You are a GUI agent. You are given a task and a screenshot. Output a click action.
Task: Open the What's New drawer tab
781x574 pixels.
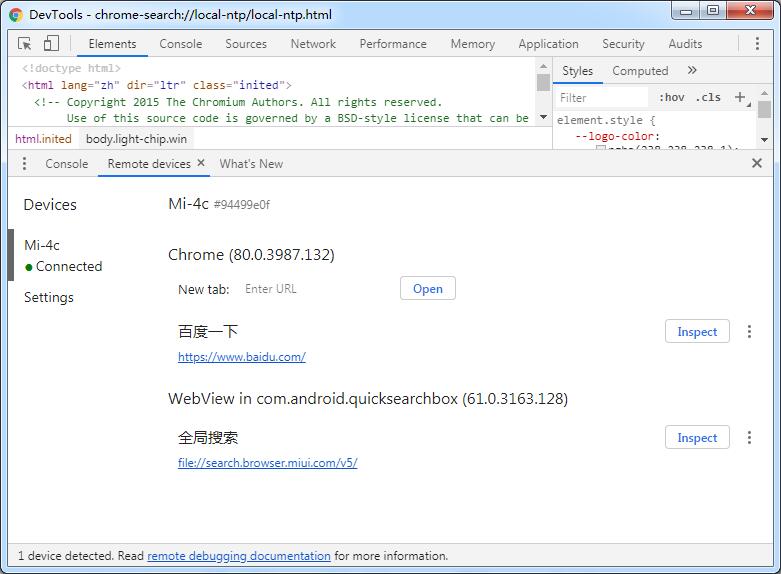[x=251, y=163]
